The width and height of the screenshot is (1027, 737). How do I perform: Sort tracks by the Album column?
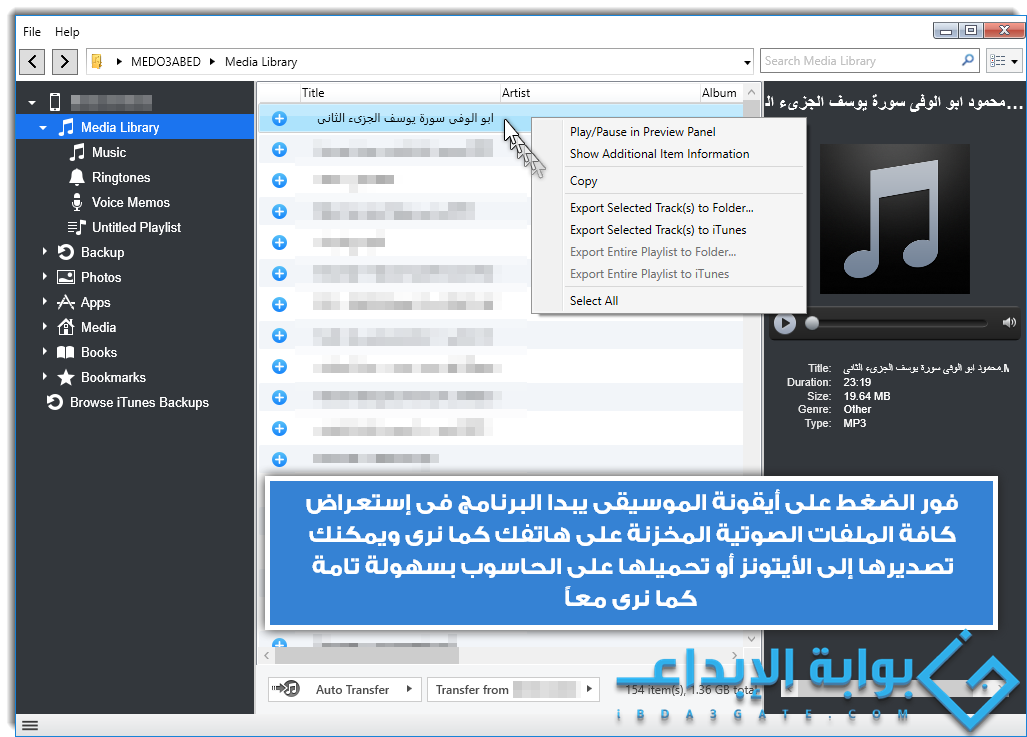pos(721,93)
